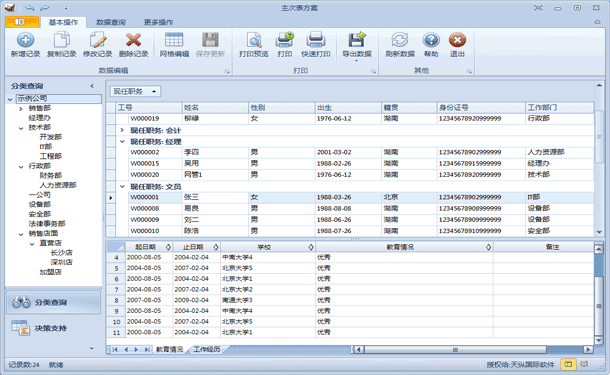Collapse the 直营店 tree node
The width and height of the screenshot is (610, 375).
[32, 244]
